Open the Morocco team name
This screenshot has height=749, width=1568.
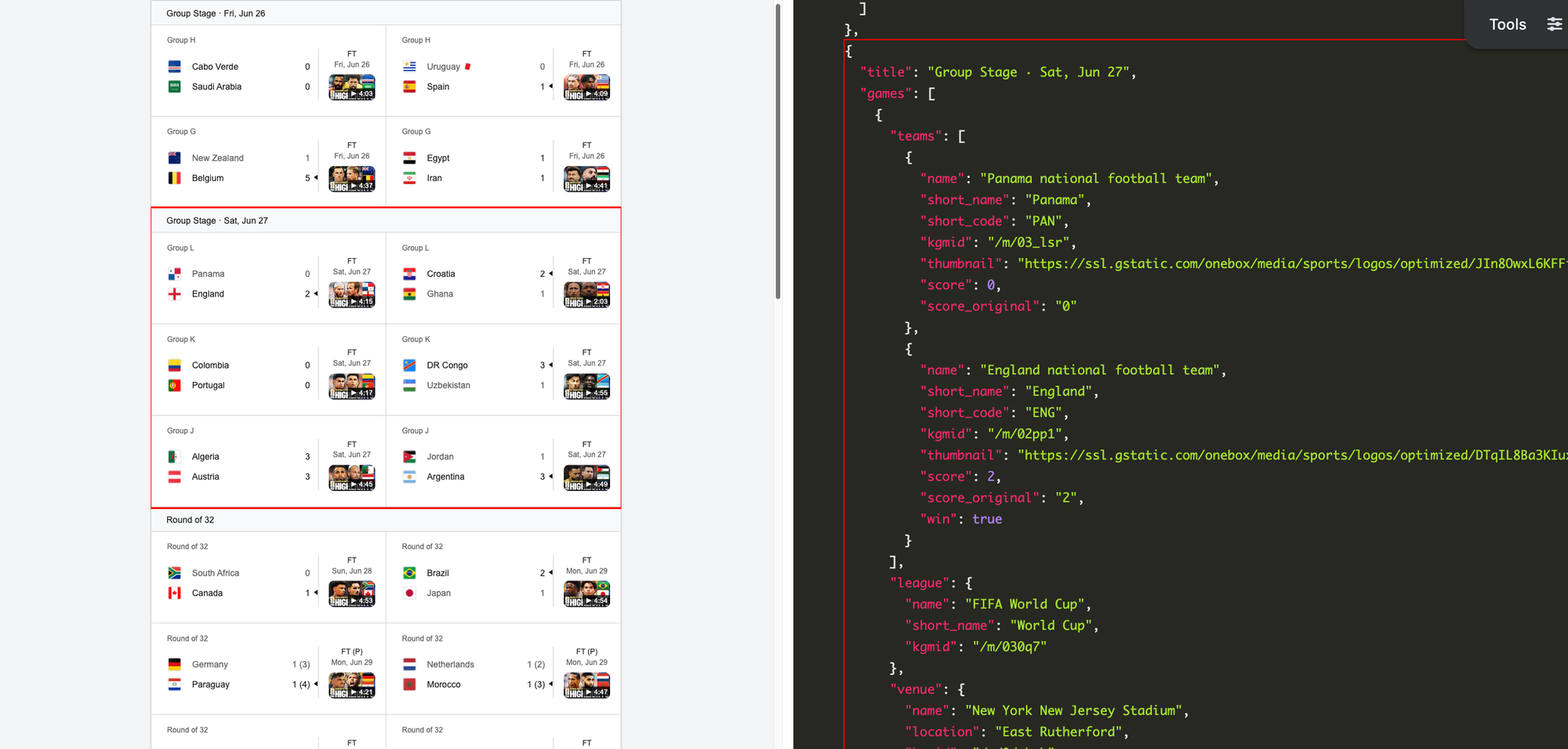pos(444,685)
